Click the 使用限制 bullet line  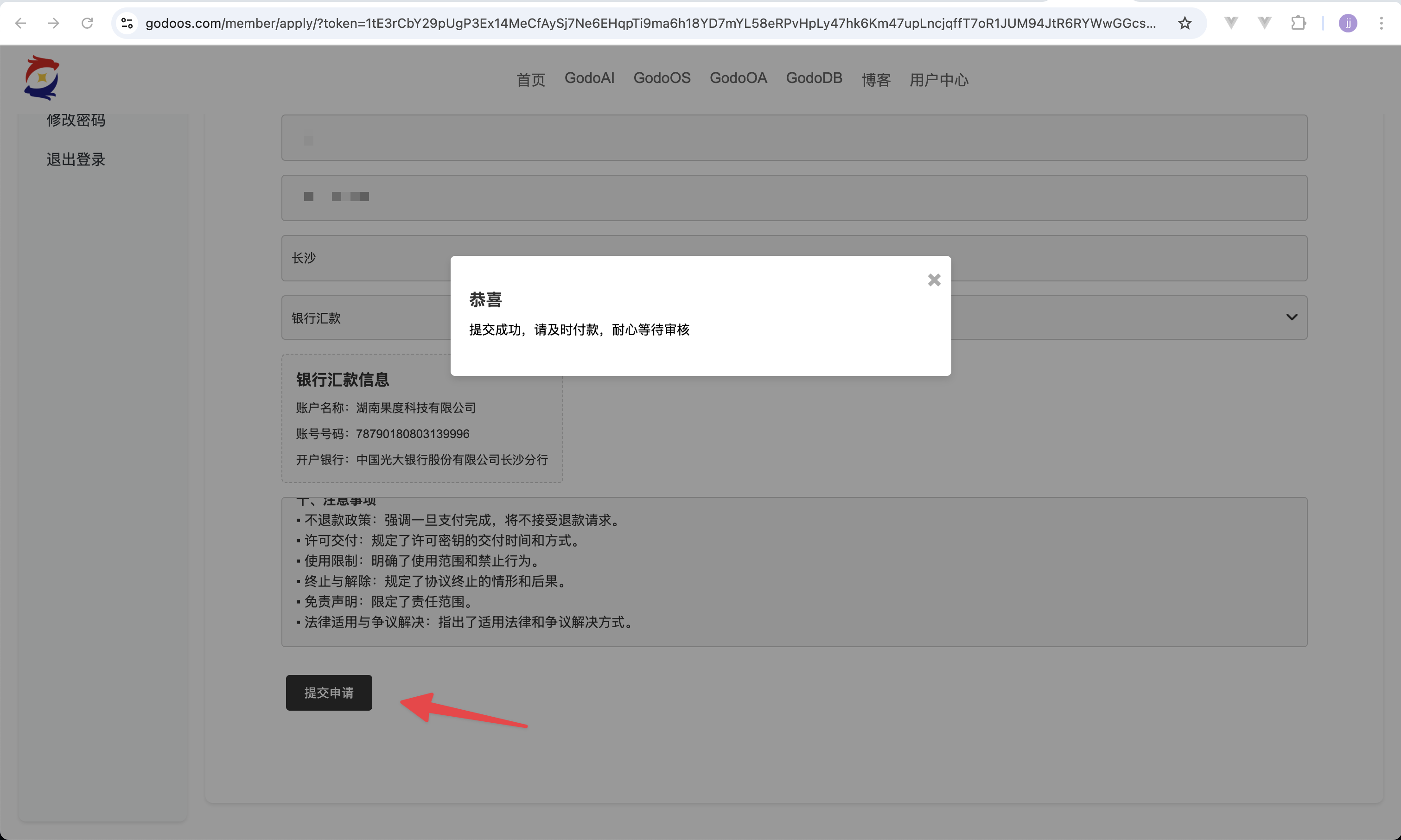(420, 561)
